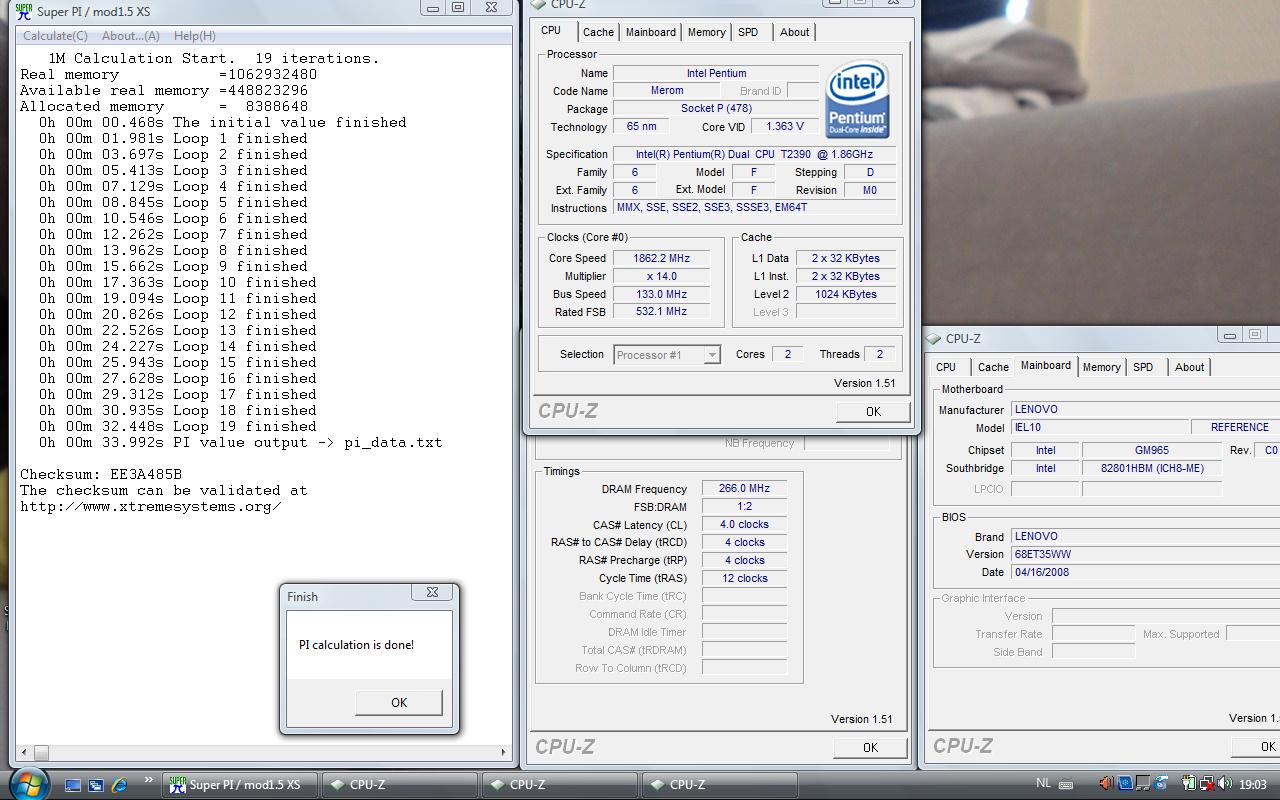This screenshot has height=800, width=1280.
Task: Click the title bar icon of the Mainboard CPU-Z window
Action: (x=934, y=338)
